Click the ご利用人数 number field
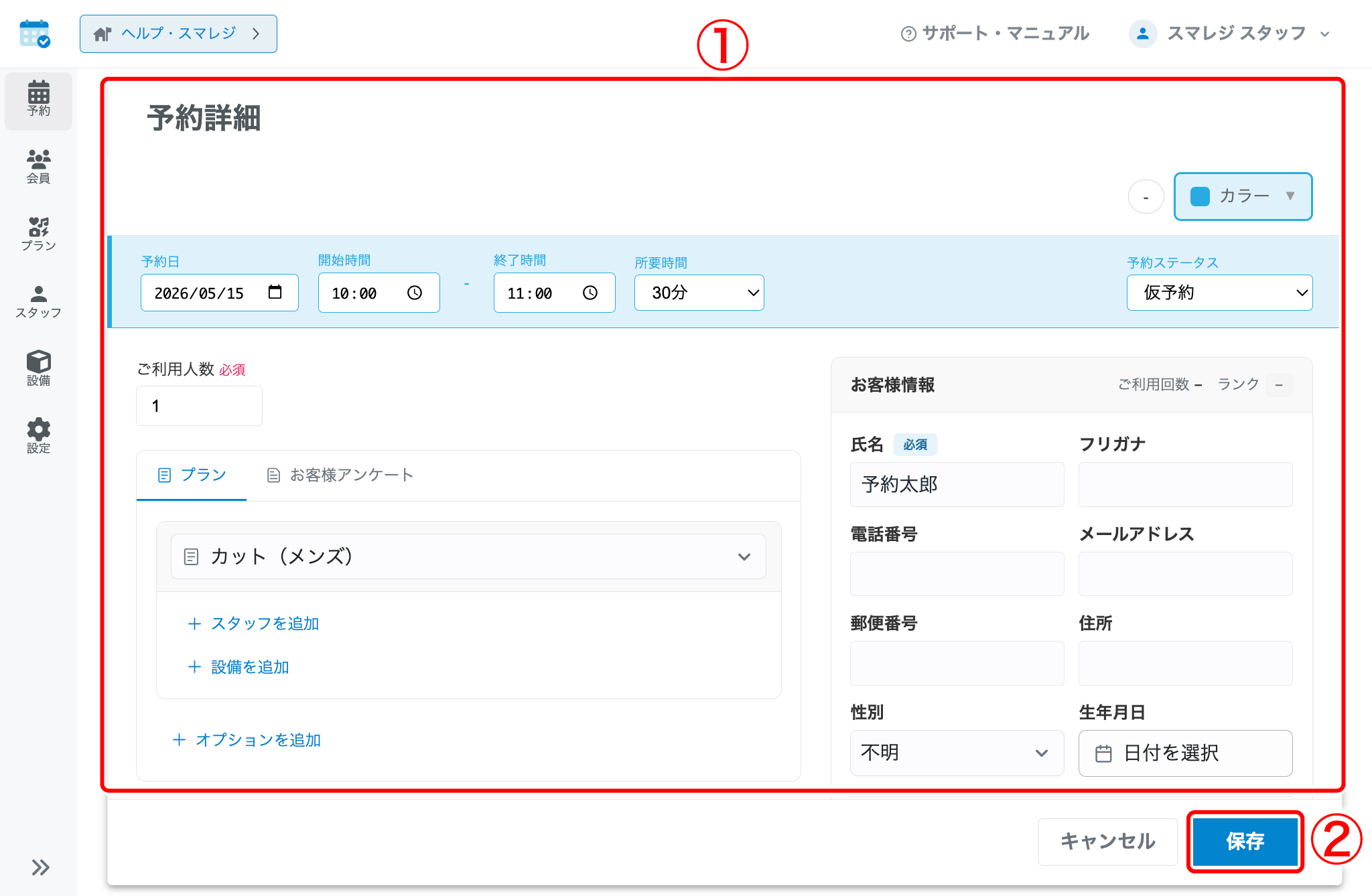The width and height of the screenshot is (1372, 896). pyautogui.click(x=199, y=406)
